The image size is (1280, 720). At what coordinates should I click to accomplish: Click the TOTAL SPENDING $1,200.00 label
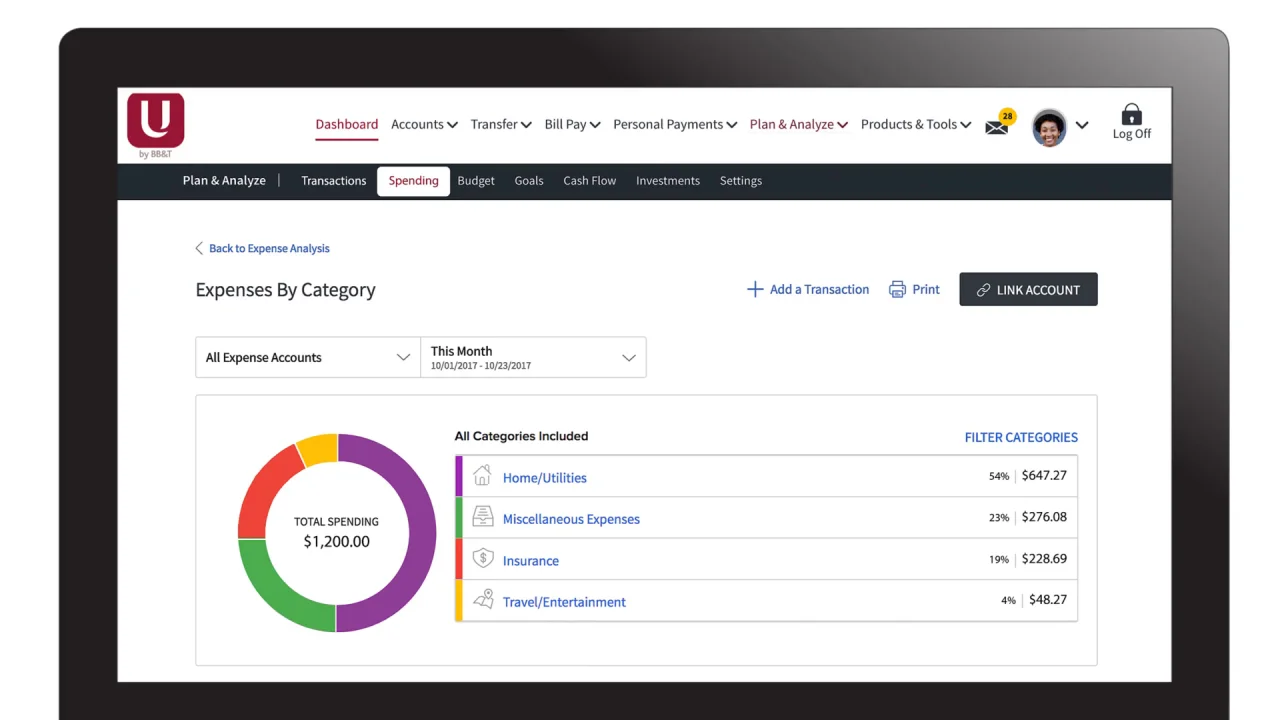click(336, 533)
